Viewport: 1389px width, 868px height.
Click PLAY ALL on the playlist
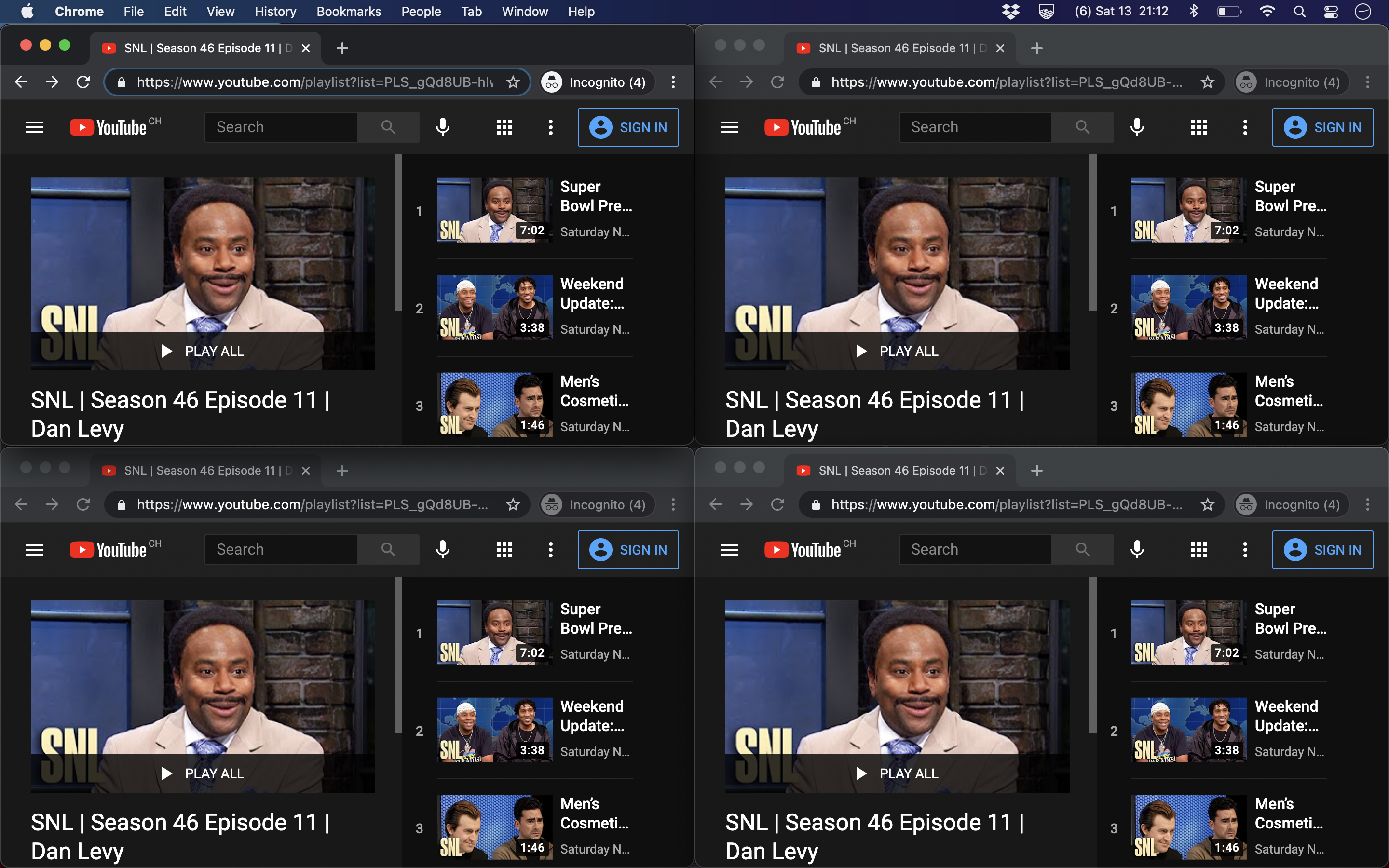[203, 351]
